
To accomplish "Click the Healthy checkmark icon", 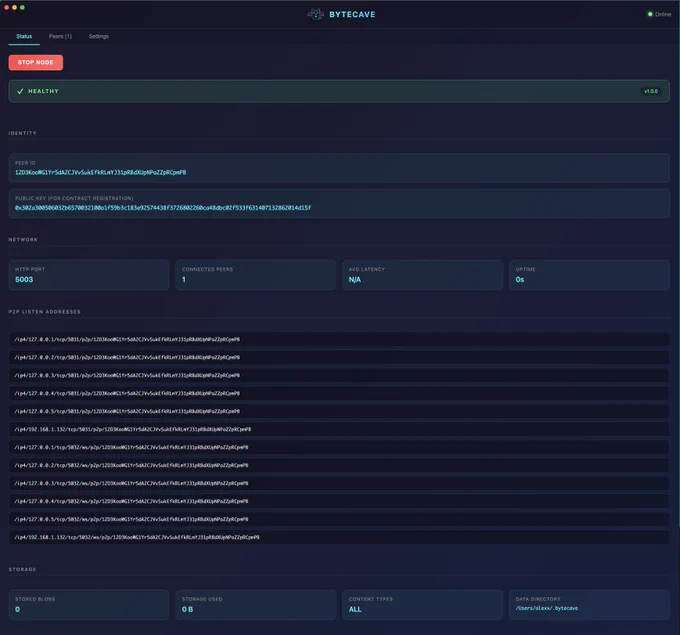I will 20,91.
